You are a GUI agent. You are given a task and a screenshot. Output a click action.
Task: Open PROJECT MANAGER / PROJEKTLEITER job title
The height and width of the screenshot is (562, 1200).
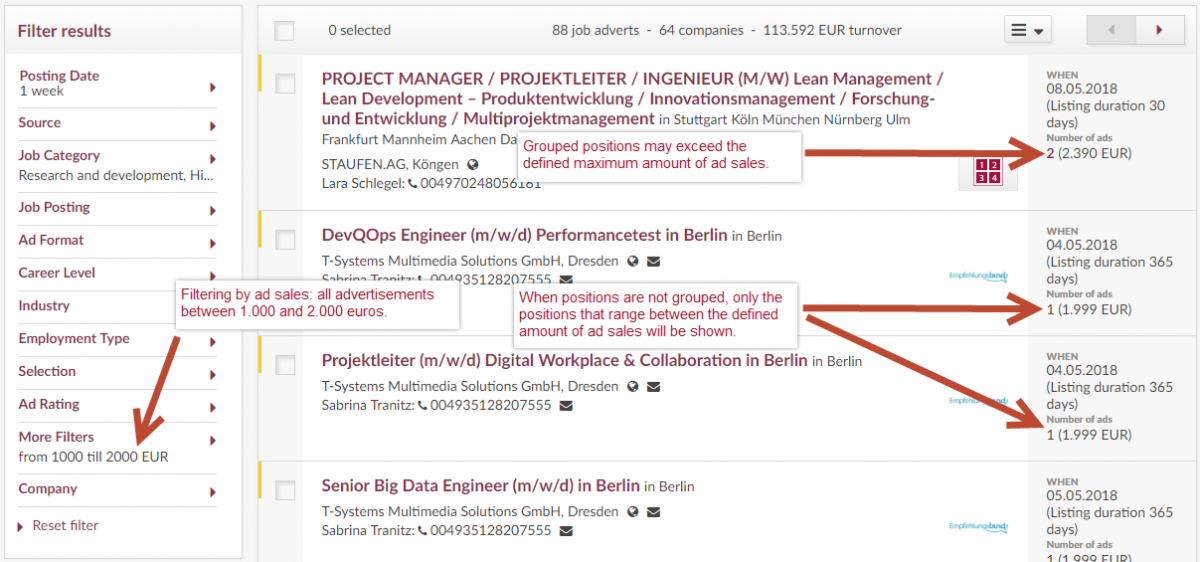pyautogui.click(x=630, y=98)
